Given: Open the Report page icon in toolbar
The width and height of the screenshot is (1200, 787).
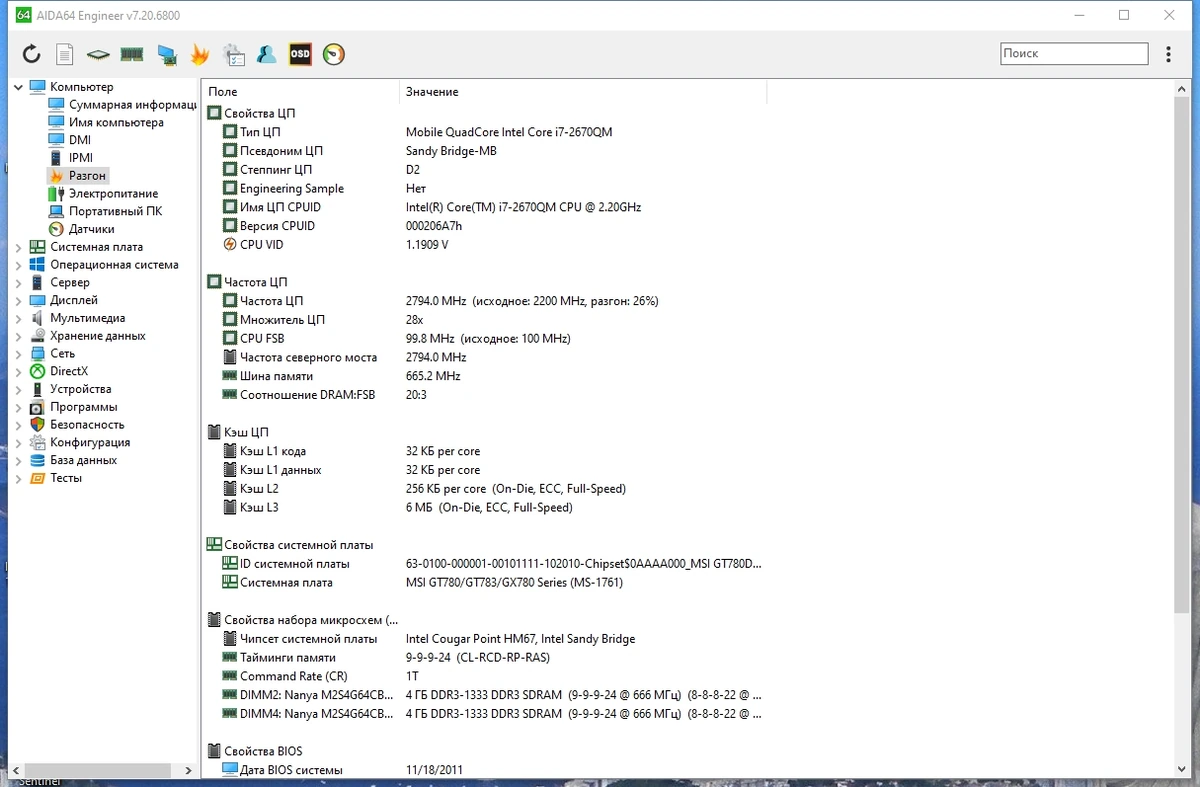Looking at the screenshot, I should coord(64,54).
